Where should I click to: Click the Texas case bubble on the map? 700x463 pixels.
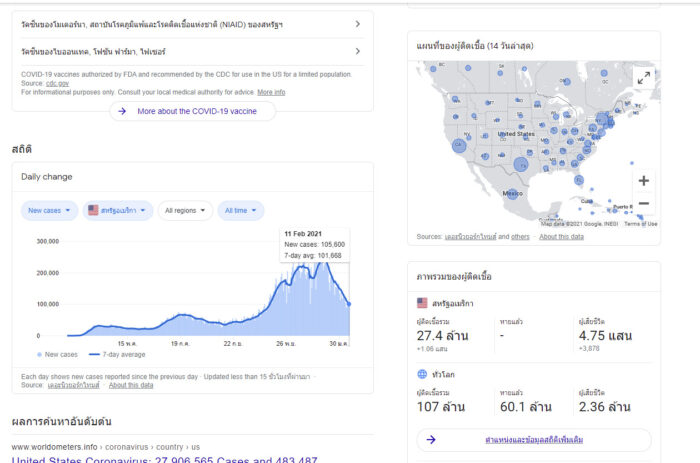(520, 164)
